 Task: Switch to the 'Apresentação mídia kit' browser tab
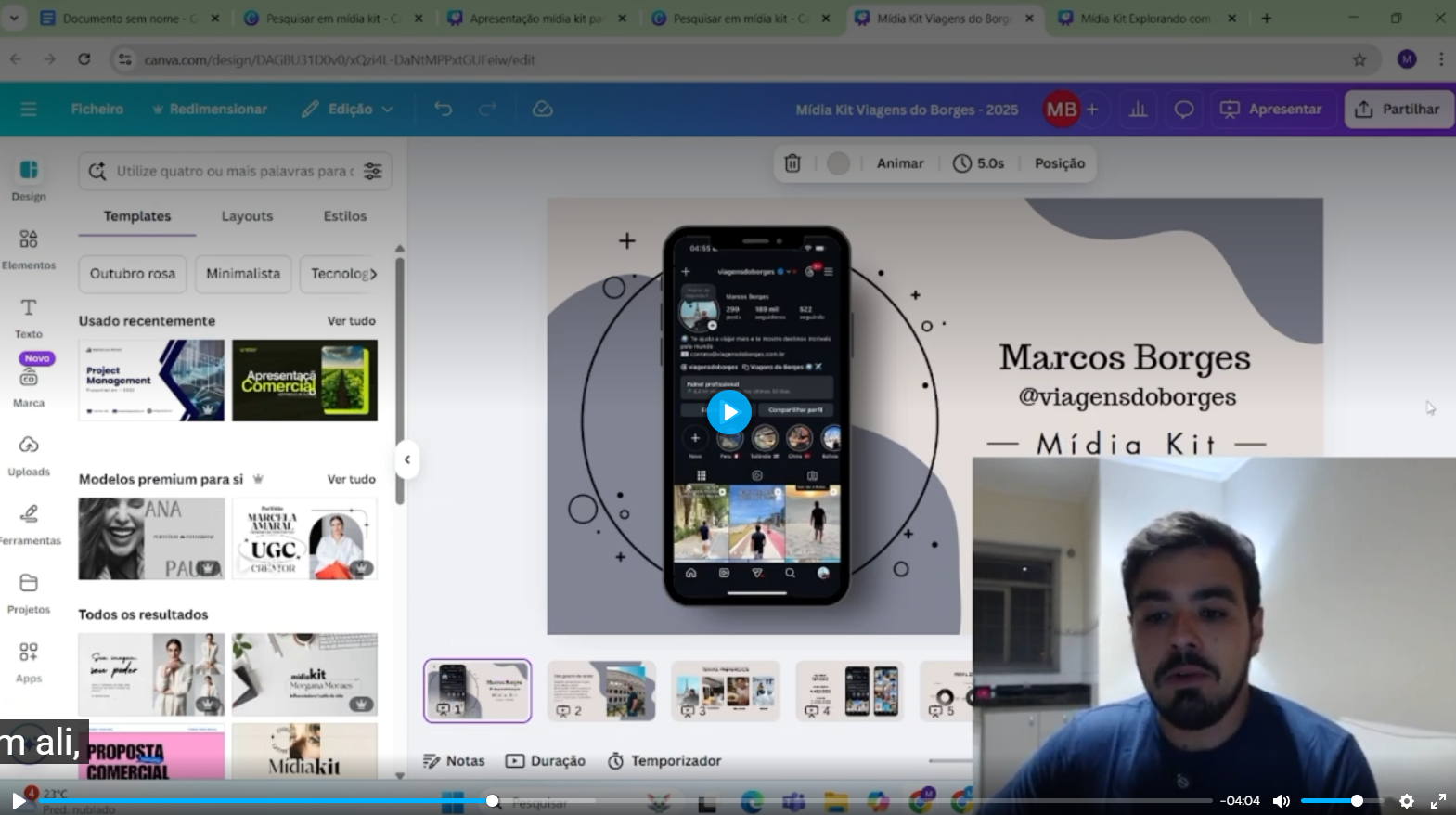(x=535, y=19)
